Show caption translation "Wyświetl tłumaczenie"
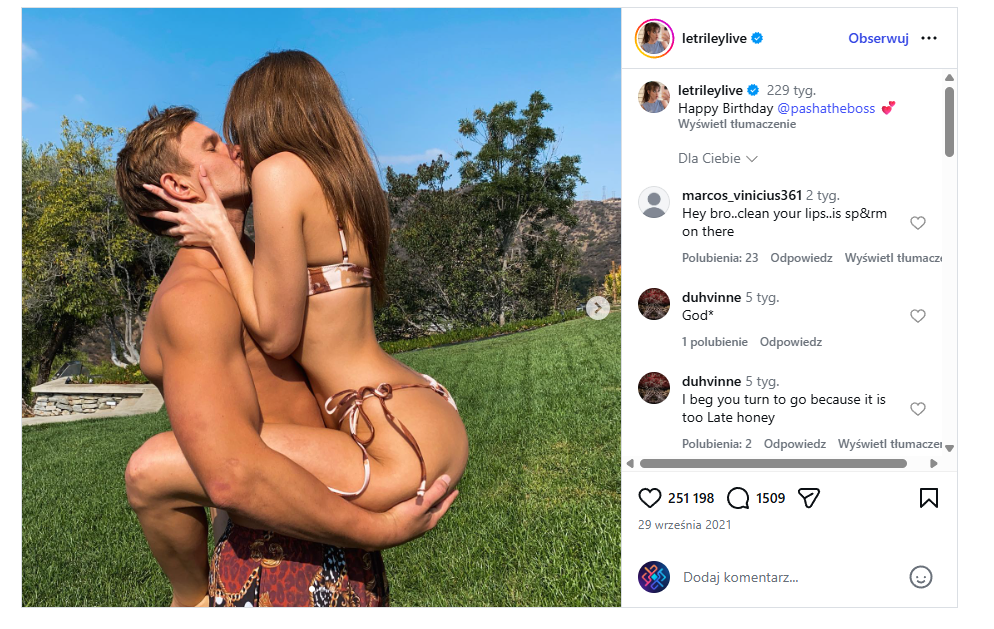The image size is (994, 629). pyautogui.click(x=737, y=125)
